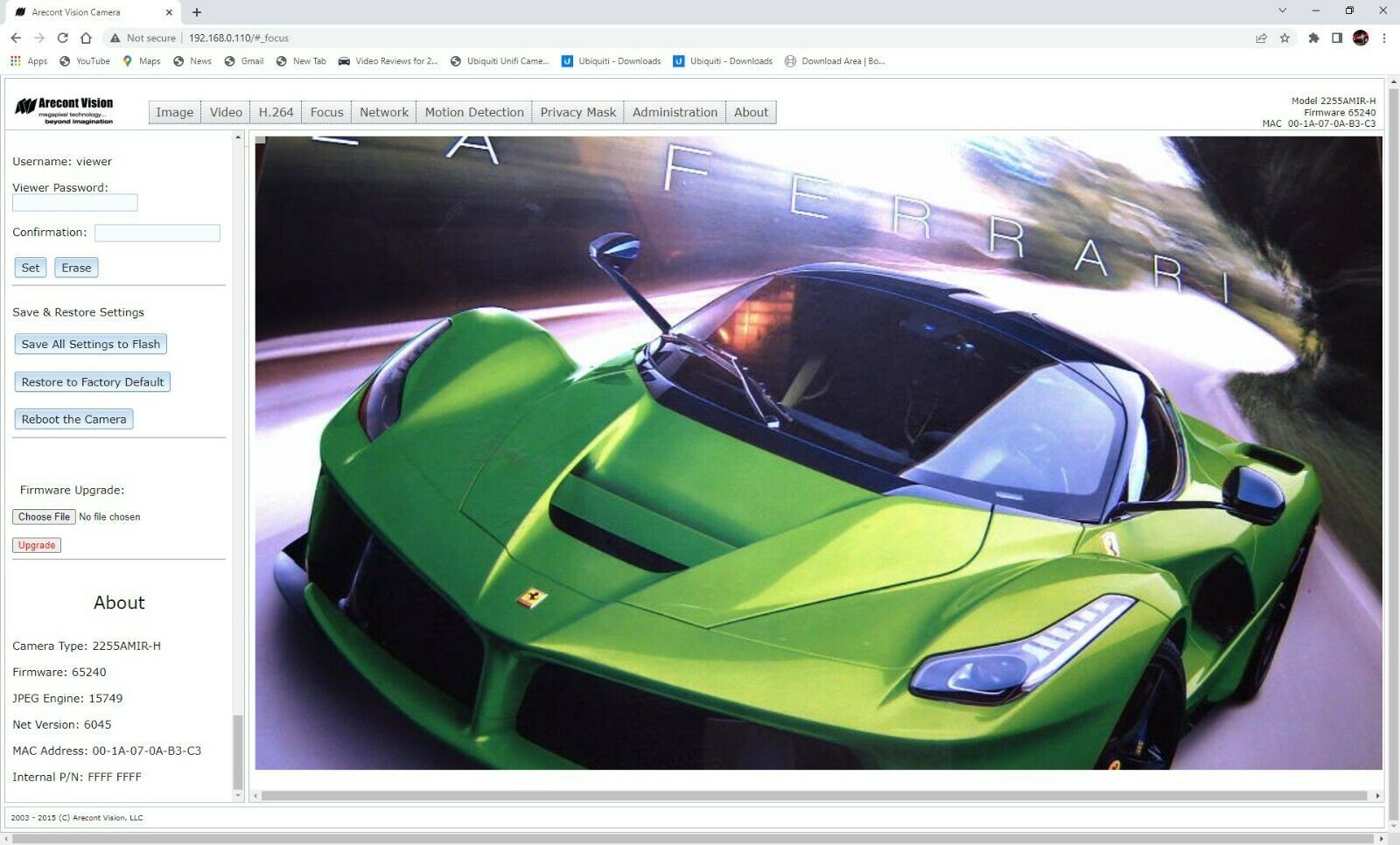Open the YouTube bookmark
The width and height of the screenshot is (1400, 845).
point(85,61)
